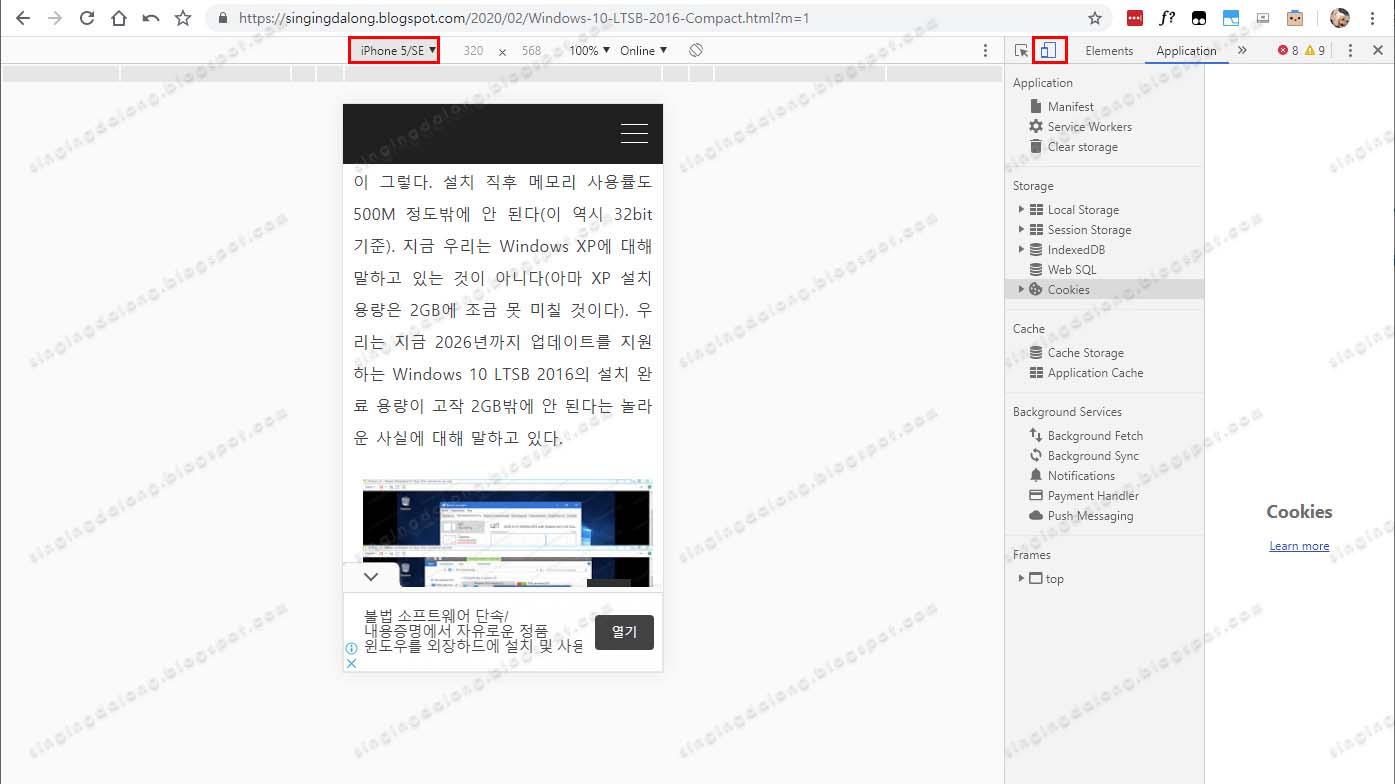
Task: Click the undo arrow icon in the browser toolbar
Action: (151, 18)
